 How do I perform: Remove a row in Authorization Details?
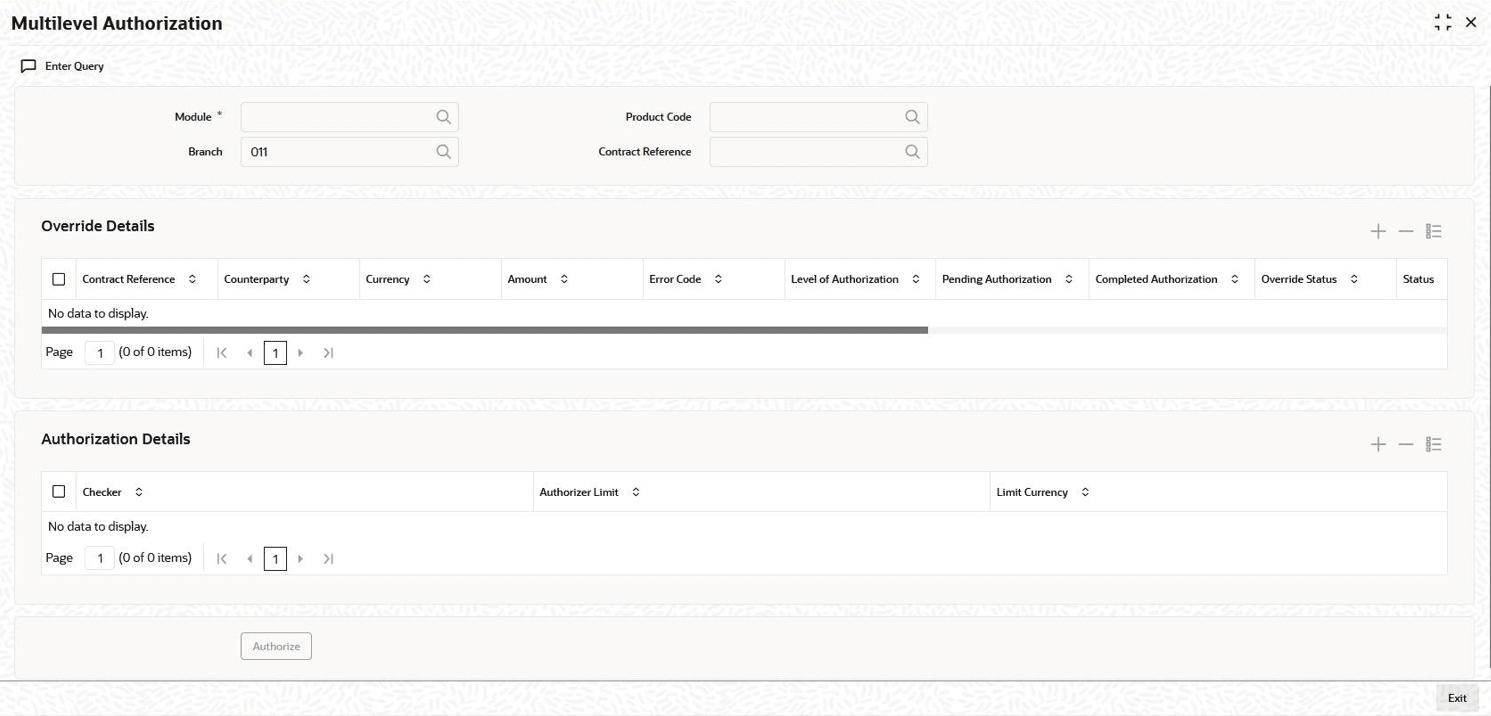1406,444
